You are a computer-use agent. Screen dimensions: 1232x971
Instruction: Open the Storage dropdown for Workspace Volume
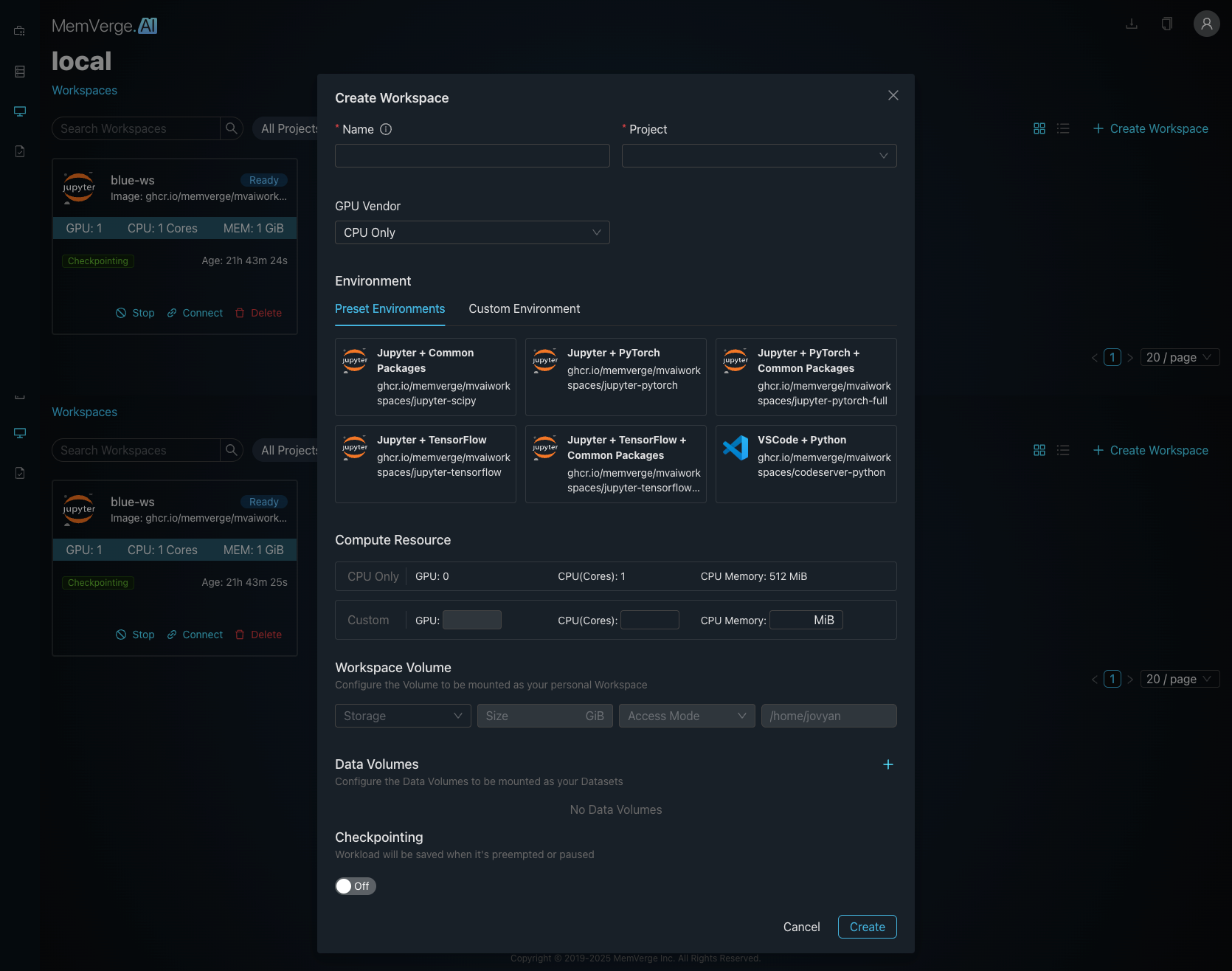pos(403,716)
